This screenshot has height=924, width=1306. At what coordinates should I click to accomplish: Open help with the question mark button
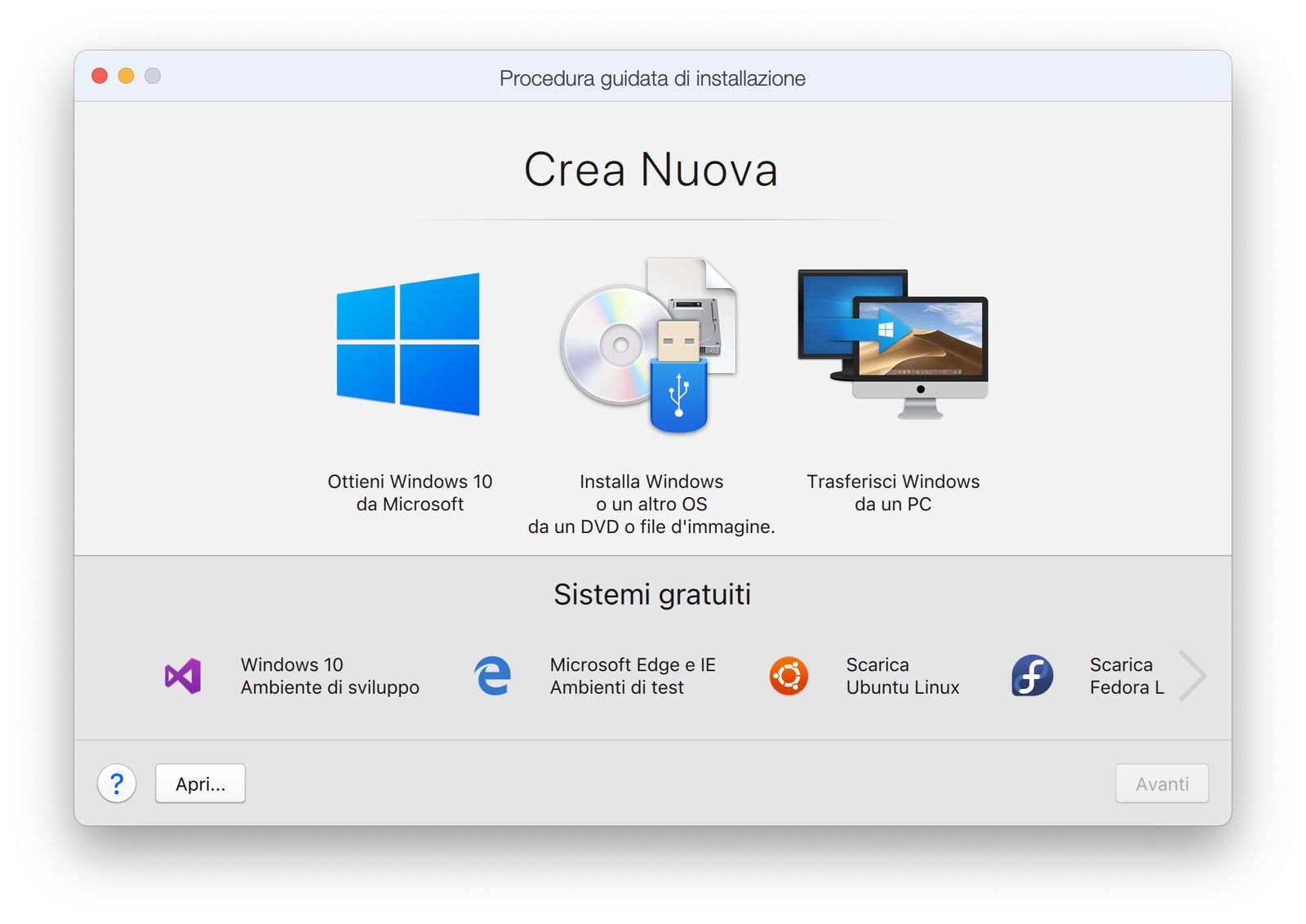coord(117,784)
